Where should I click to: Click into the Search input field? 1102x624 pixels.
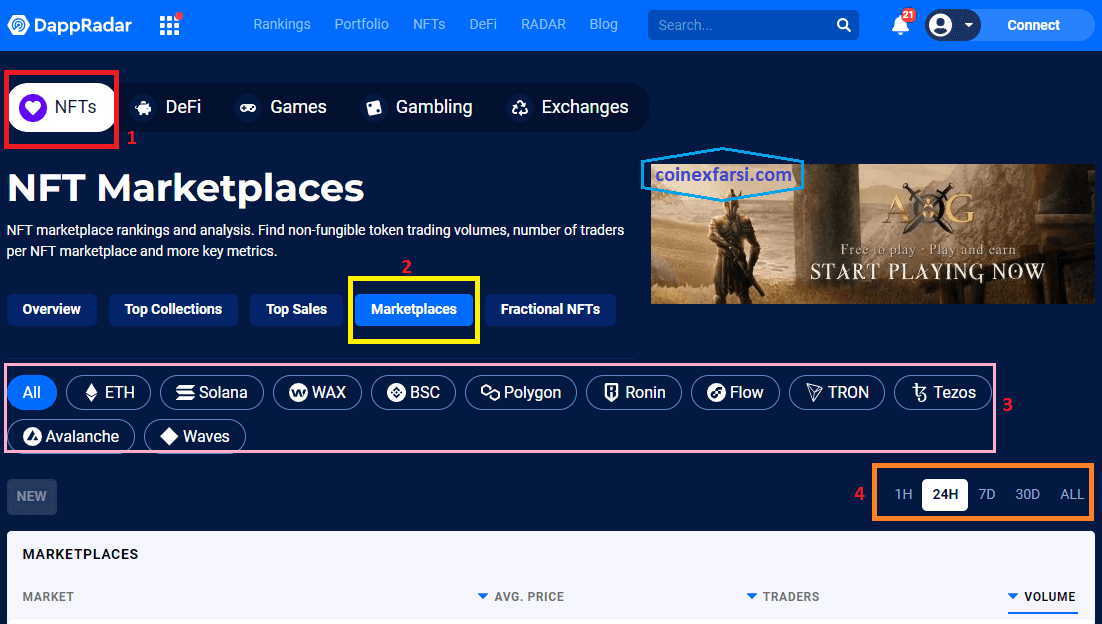tap(740, 25)
